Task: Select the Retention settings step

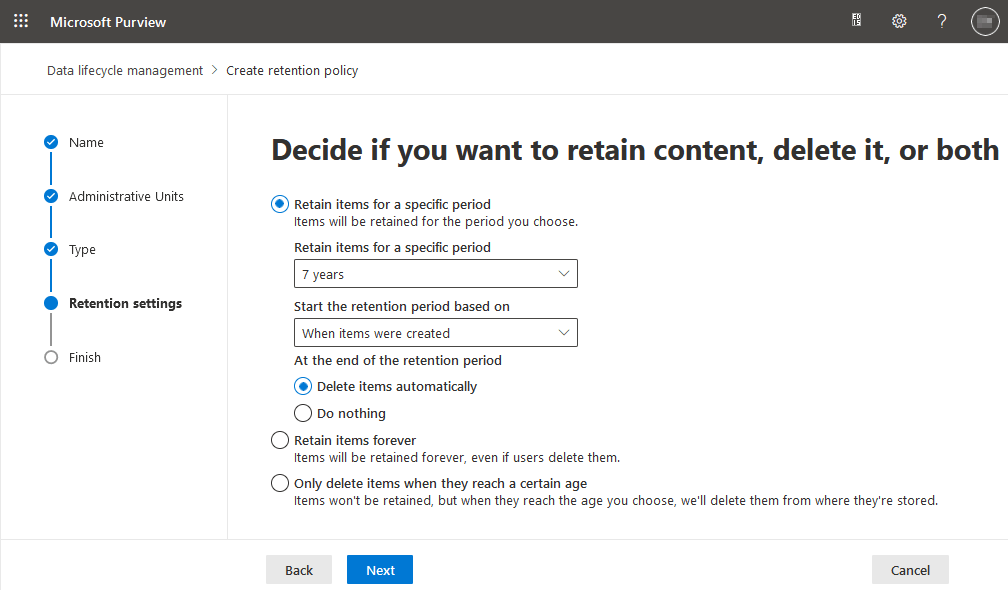Action: tap(125, 303)
